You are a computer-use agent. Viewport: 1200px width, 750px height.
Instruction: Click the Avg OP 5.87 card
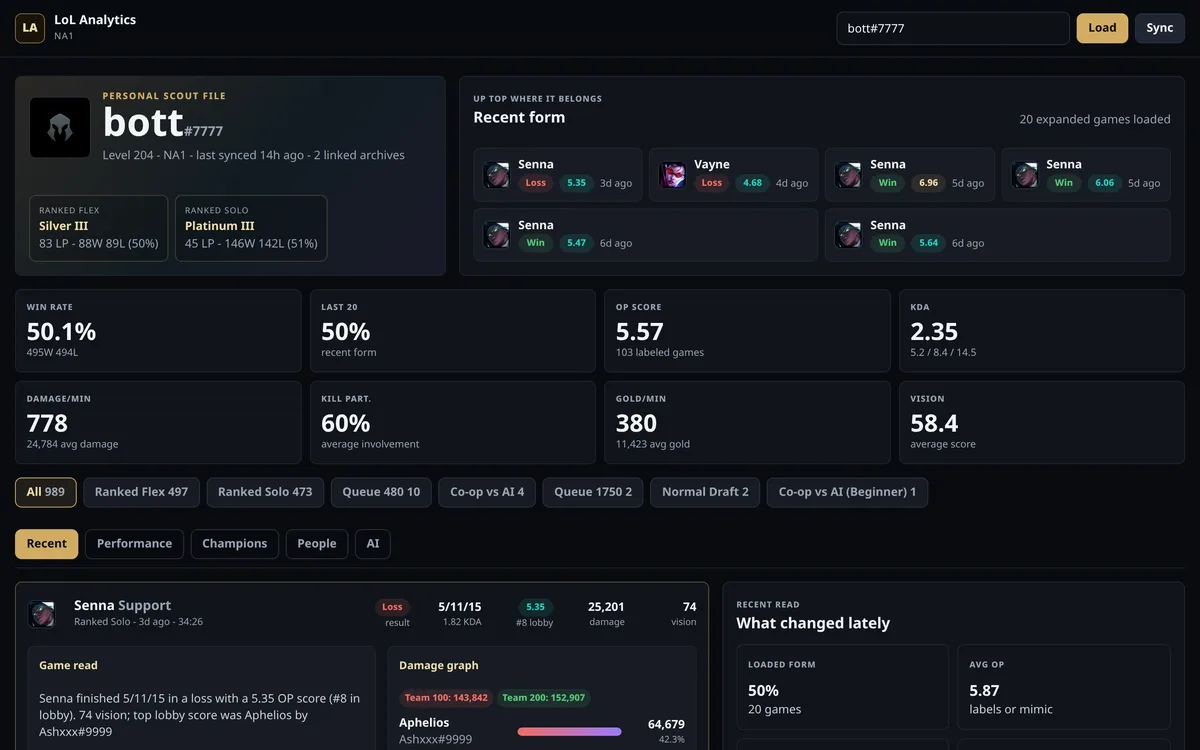[1064, 687]
